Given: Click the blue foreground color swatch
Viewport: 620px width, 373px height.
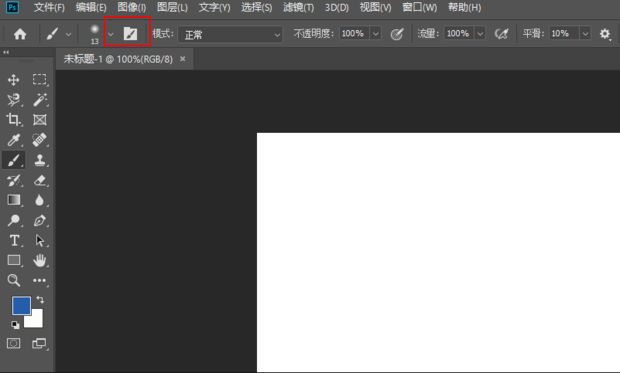Looking at the screenshot, I should [x=21, y=305].
